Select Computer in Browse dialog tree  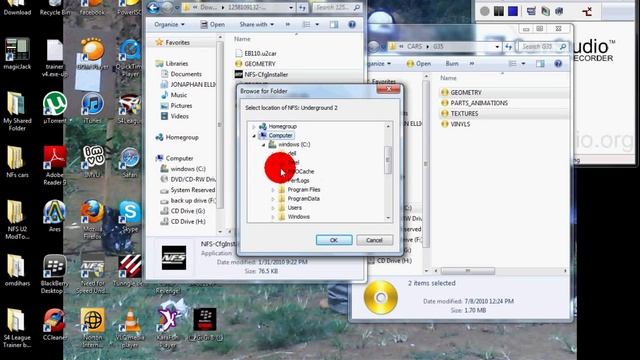click(280, 136)
